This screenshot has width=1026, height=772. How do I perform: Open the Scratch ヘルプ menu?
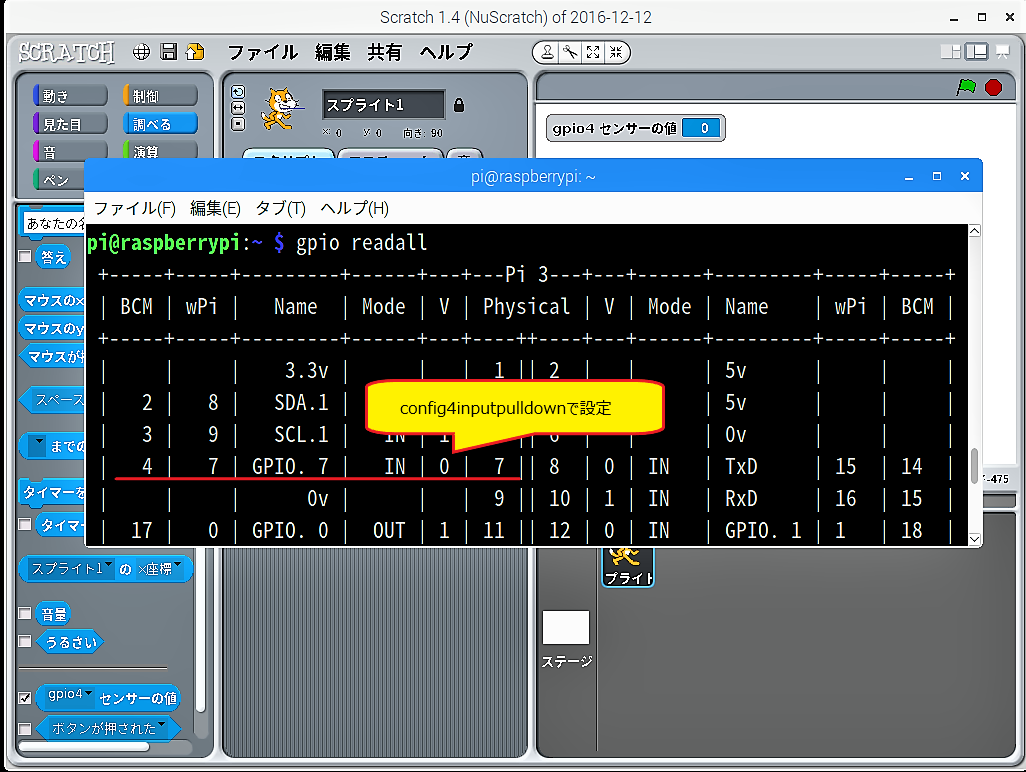pyautogui.click(x=446, y=52)
